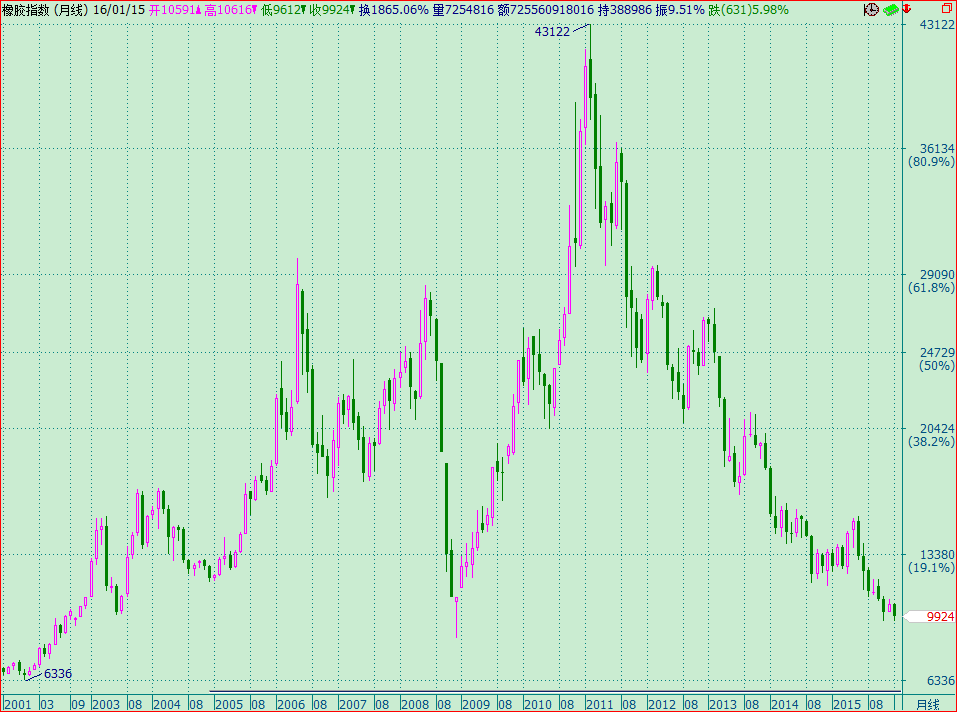Click the 2001 label on the time axis
Image resolution: width=957 pixels, height=712 pixels.
[x=17, y=705]
